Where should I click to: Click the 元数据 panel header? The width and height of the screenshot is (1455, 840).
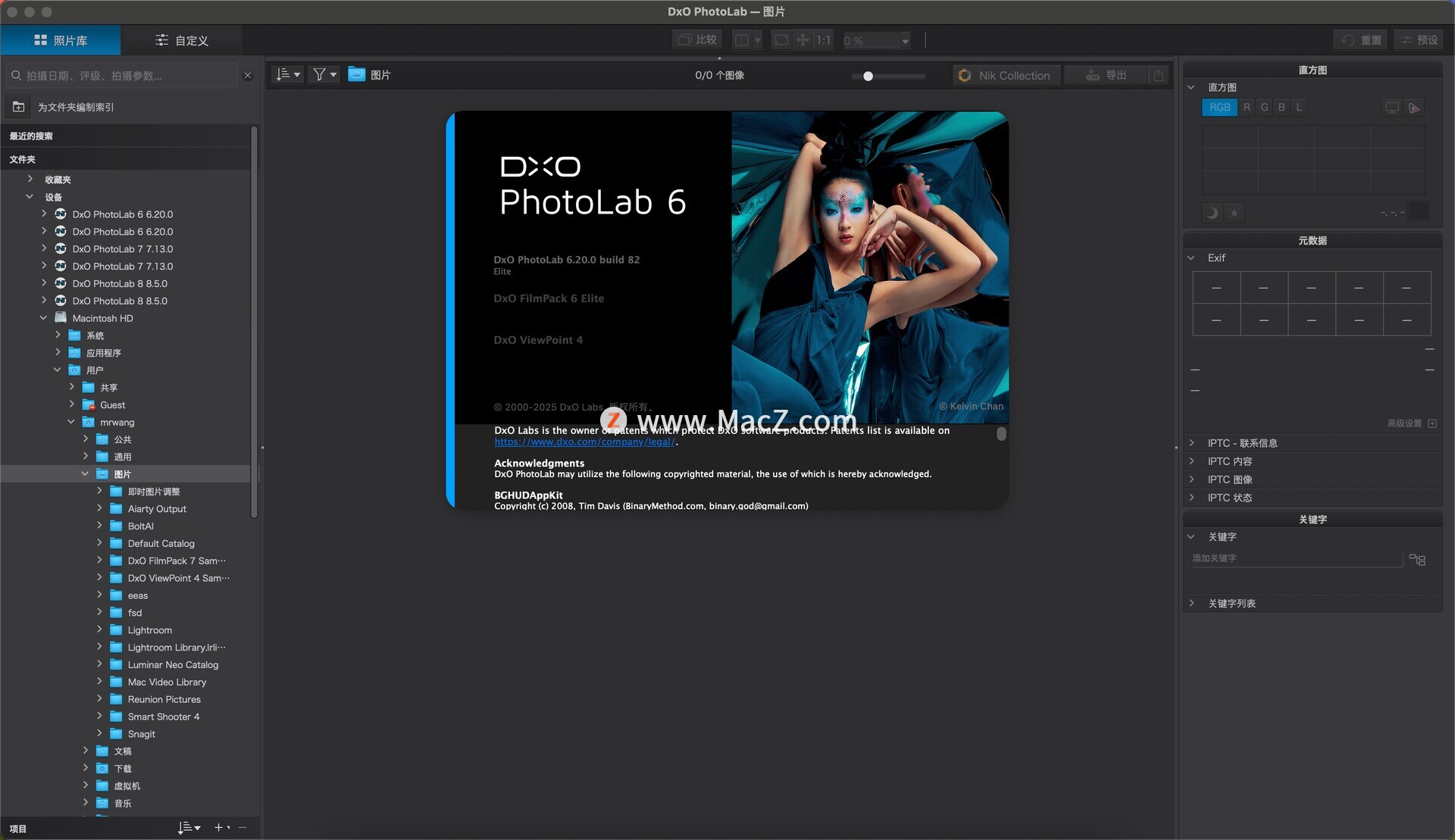pos(1313,240)
